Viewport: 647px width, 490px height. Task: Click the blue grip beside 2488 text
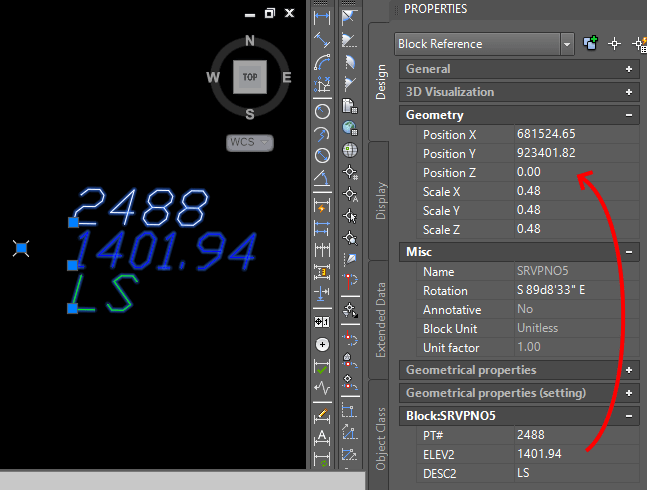tap(73, 223)
